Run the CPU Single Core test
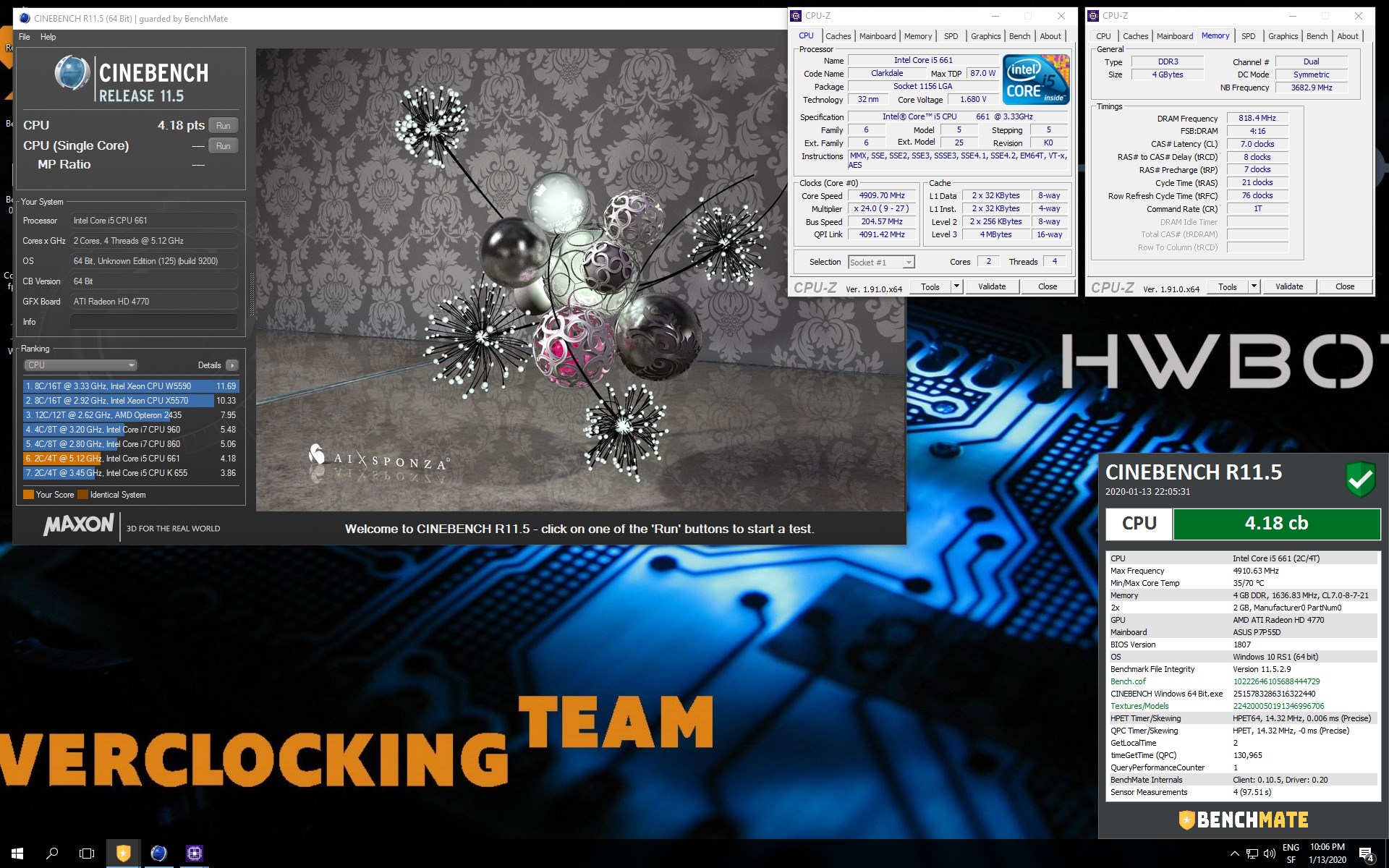This screenshot has height=868, width=1389. (x=224, y=146)
